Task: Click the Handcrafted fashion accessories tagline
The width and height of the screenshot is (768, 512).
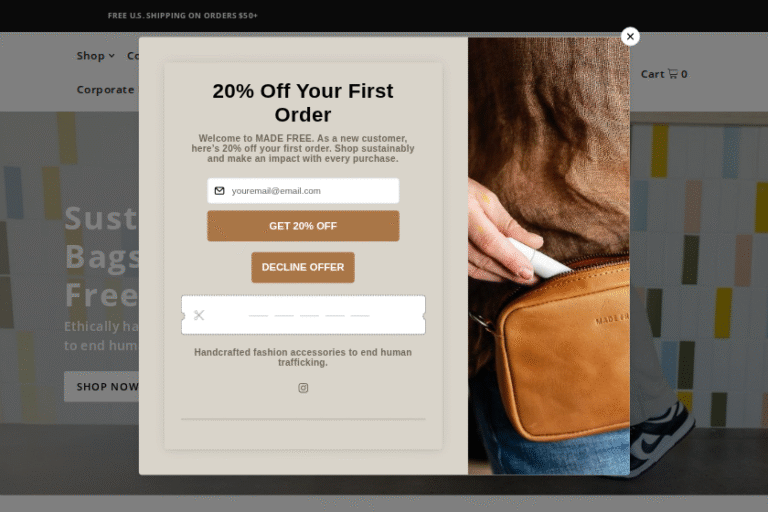Action: tap(303, 357)
